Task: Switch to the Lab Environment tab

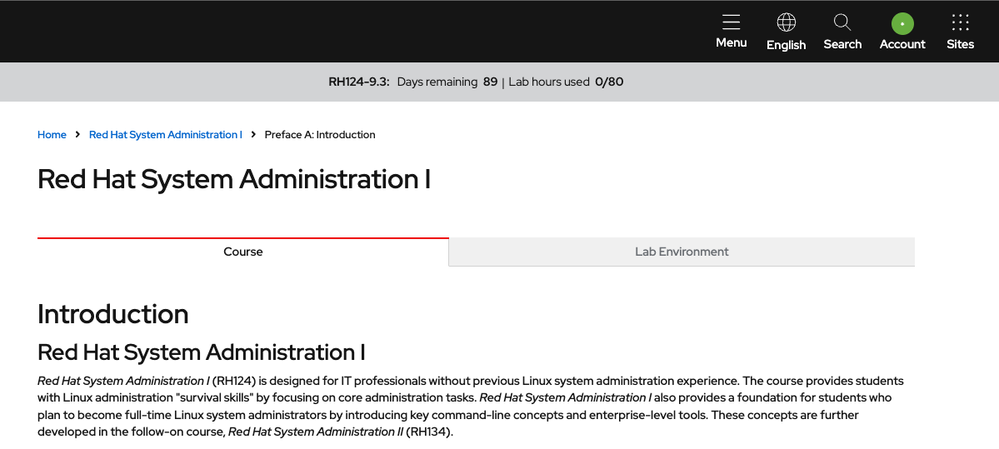Action: [x=682, y=252]
